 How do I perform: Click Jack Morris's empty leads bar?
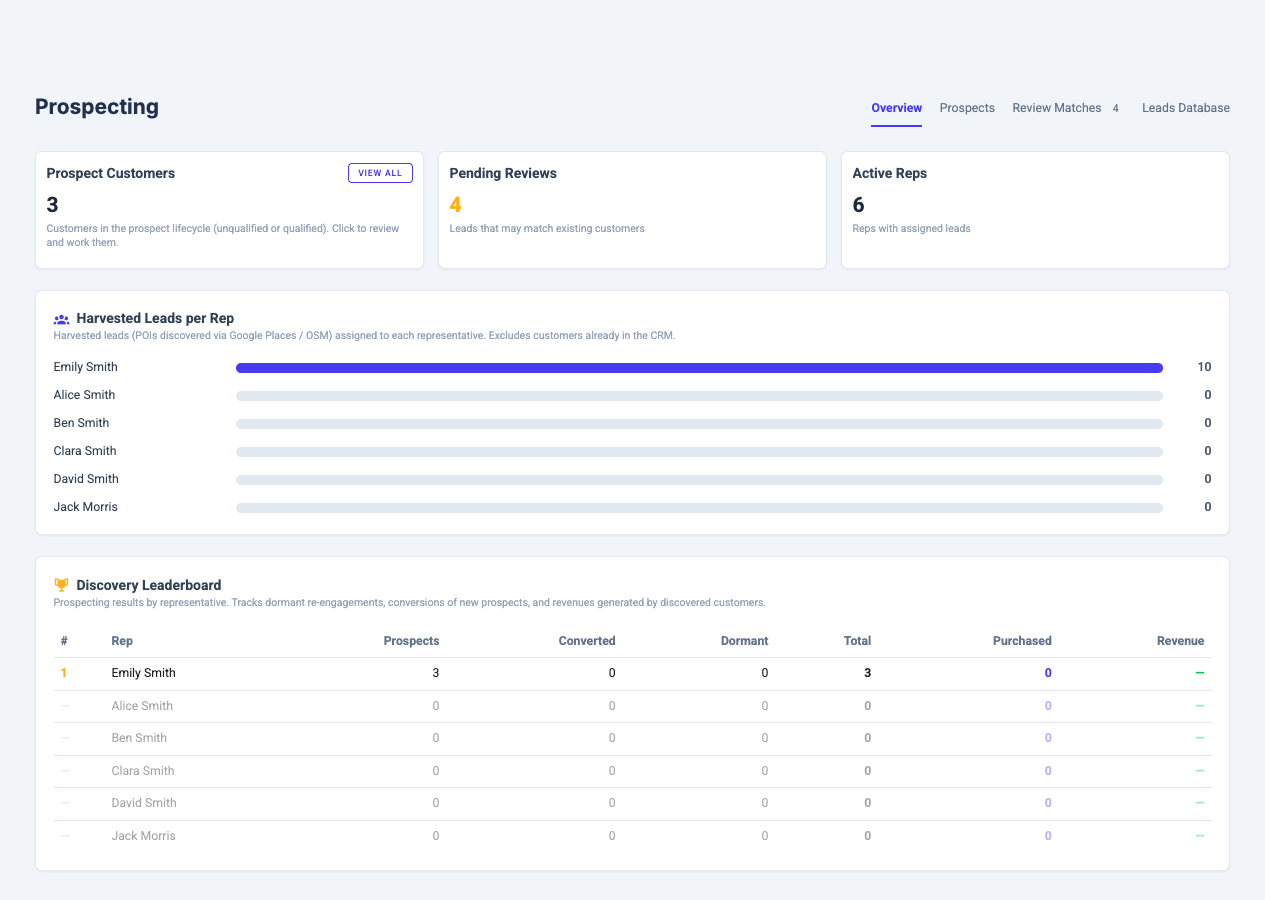point(699,508)
